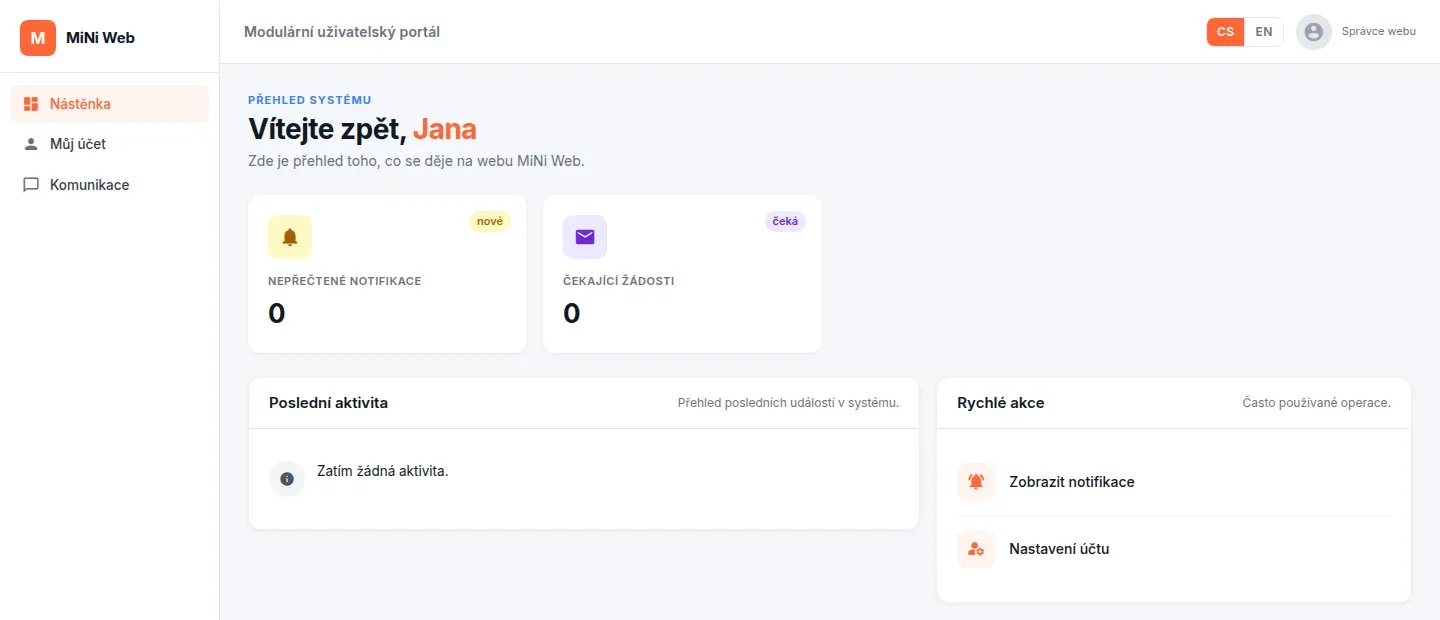Switch language to EN
1440x620 pixels.
point(1264,32)
